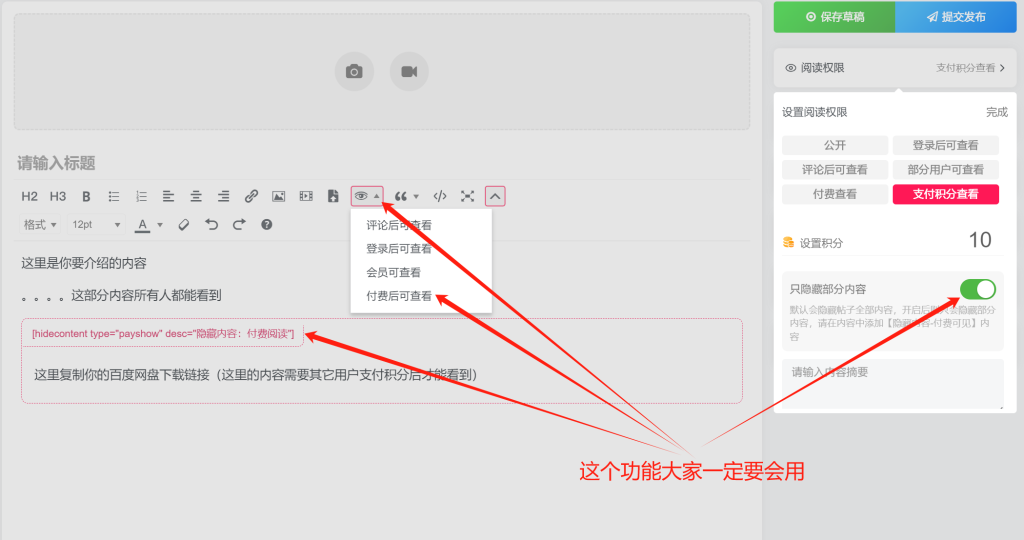Collapse the toolbar with the chevron button

coord(495,196)
